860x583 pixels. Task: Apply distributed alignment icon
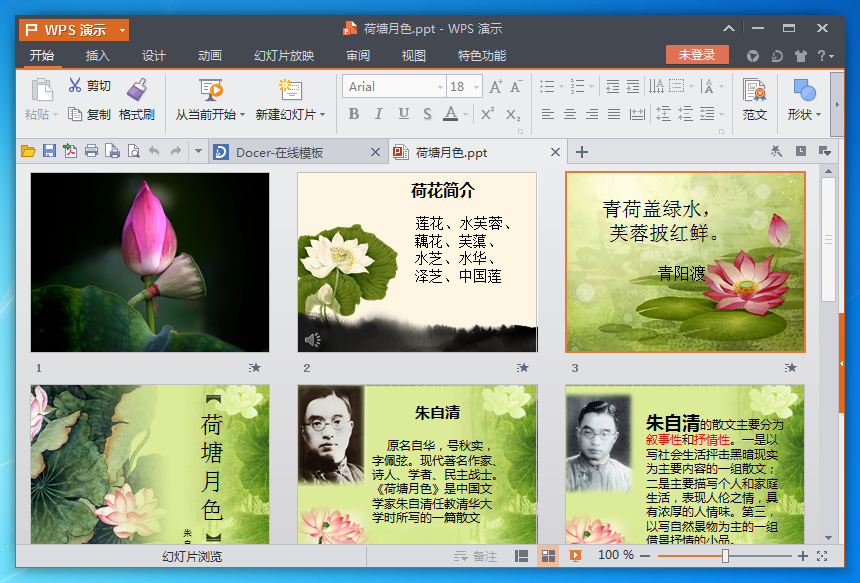pyautogui.click(x=637, y=114)
